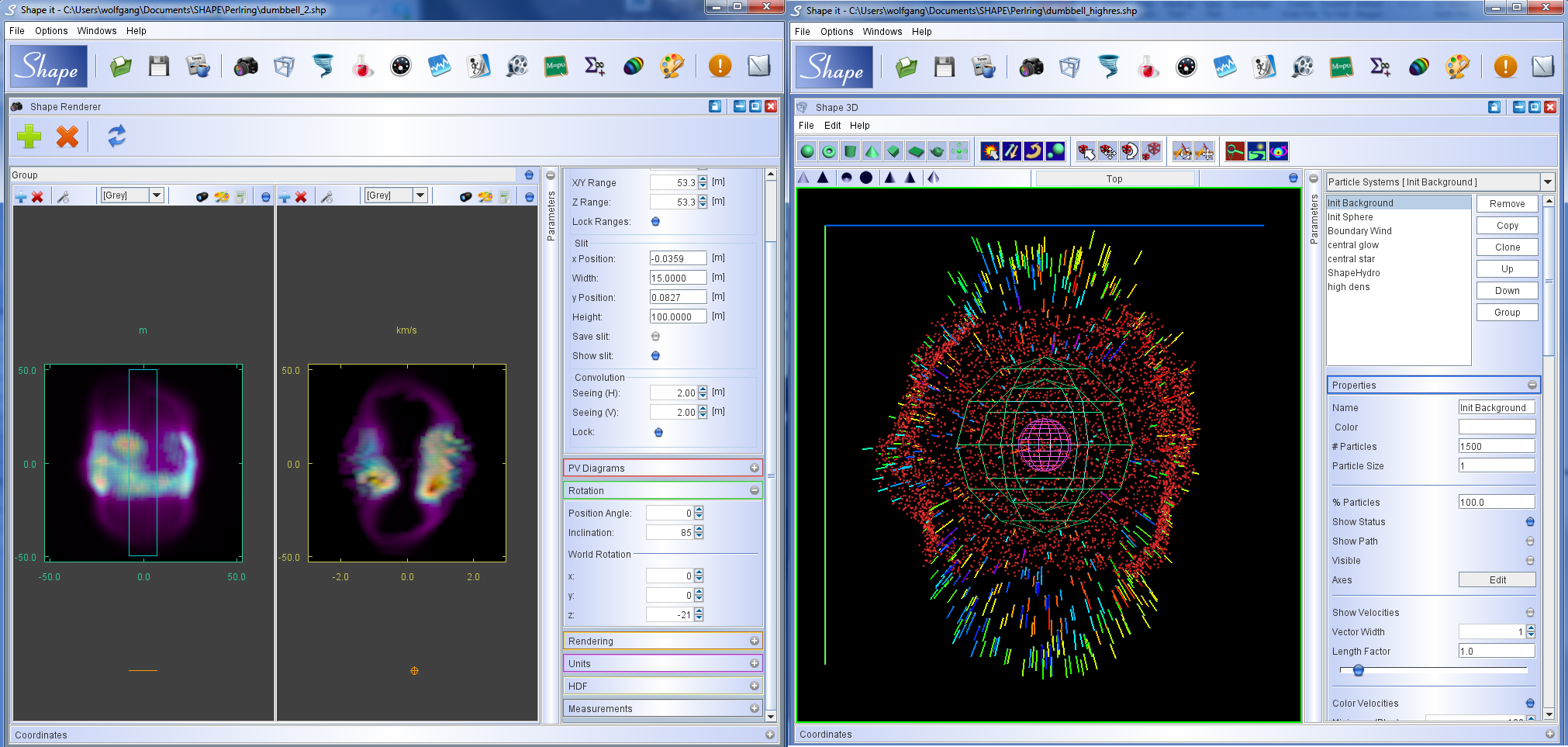Image resolution: width=1568 pixels, height=747 pixels.
Task: Select 'central star' in the particle systems list
Action: (1351, 259)
